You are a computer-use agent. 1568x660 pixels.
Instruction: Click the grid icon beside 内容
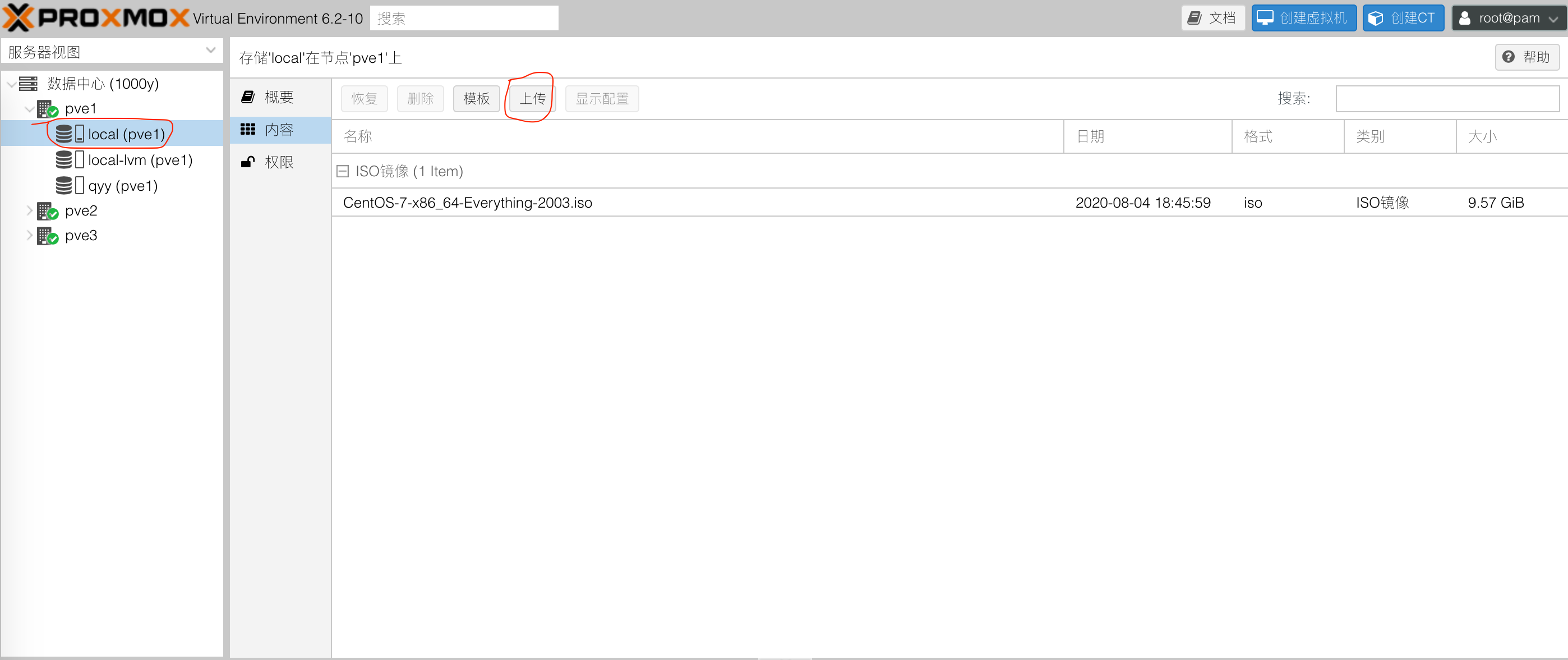click(x=248, y=129)
